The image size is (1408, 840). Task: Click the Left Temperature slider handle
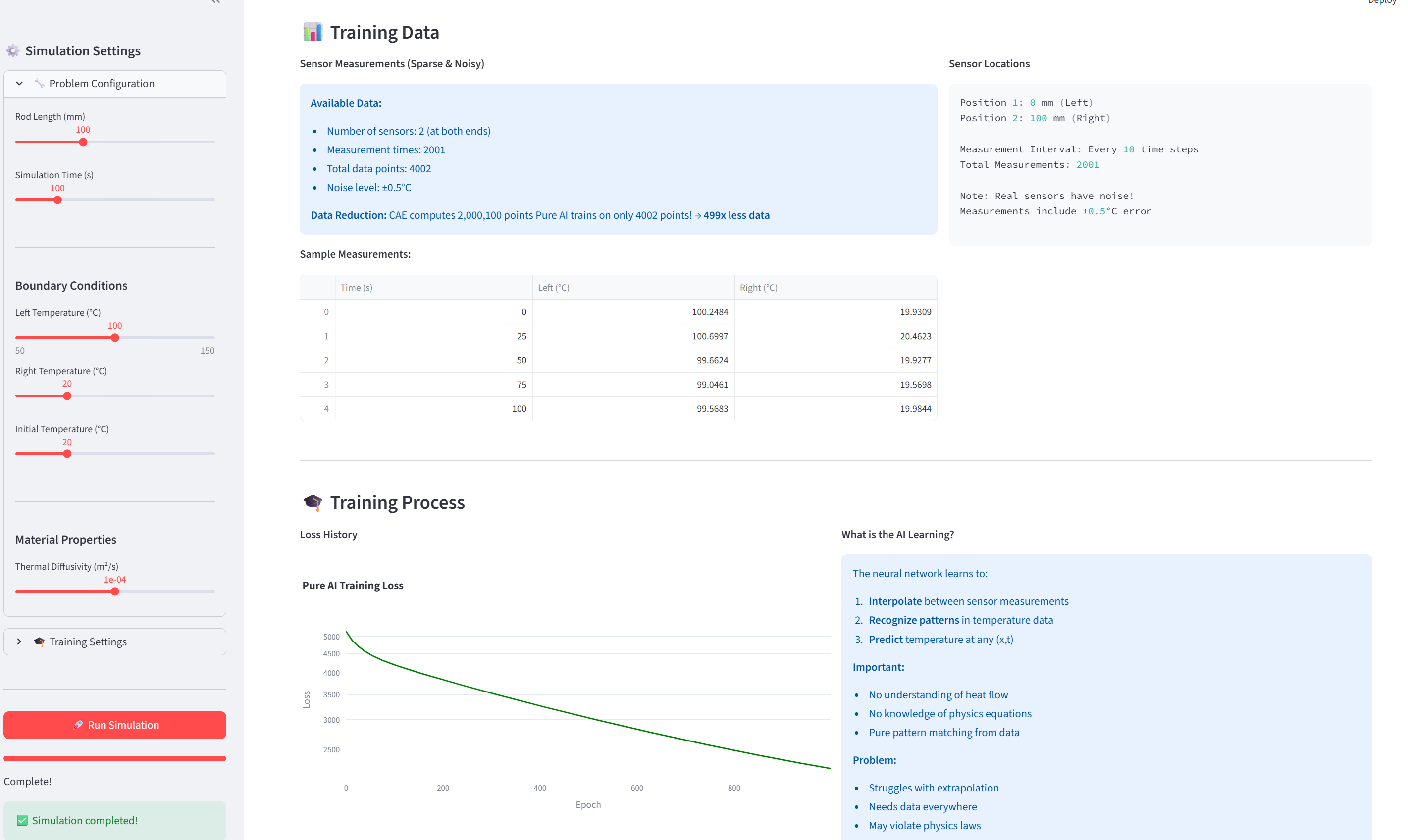pos(115,338)
